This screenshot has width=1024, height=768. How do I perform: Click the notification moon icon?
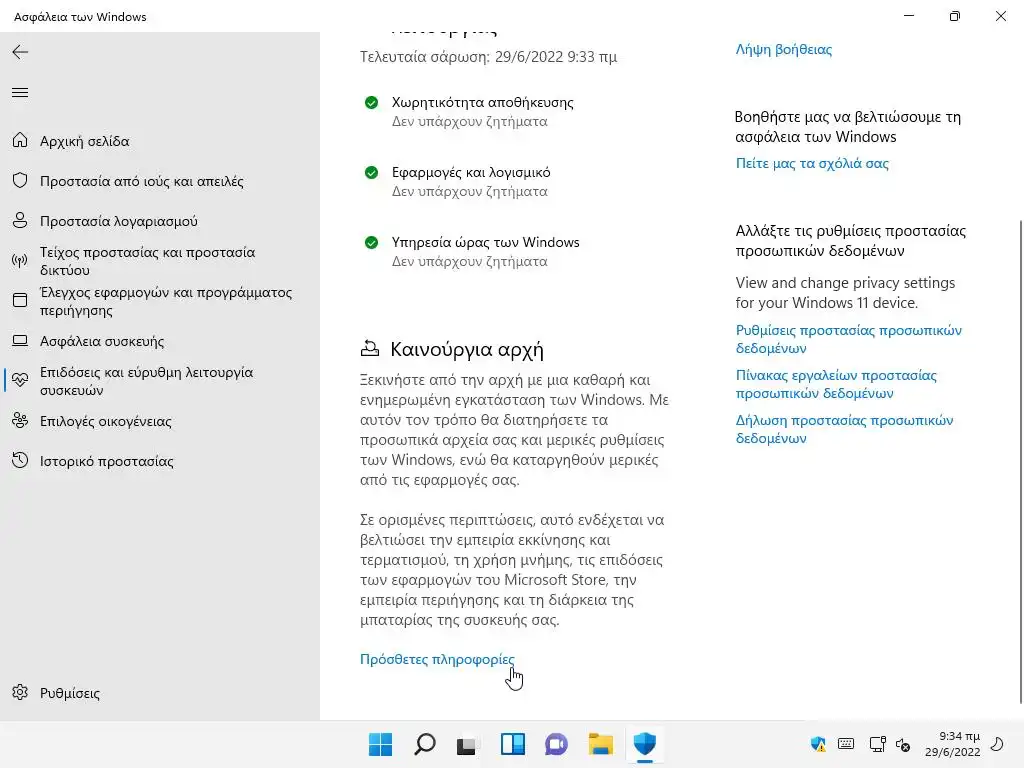coord(998,744)
